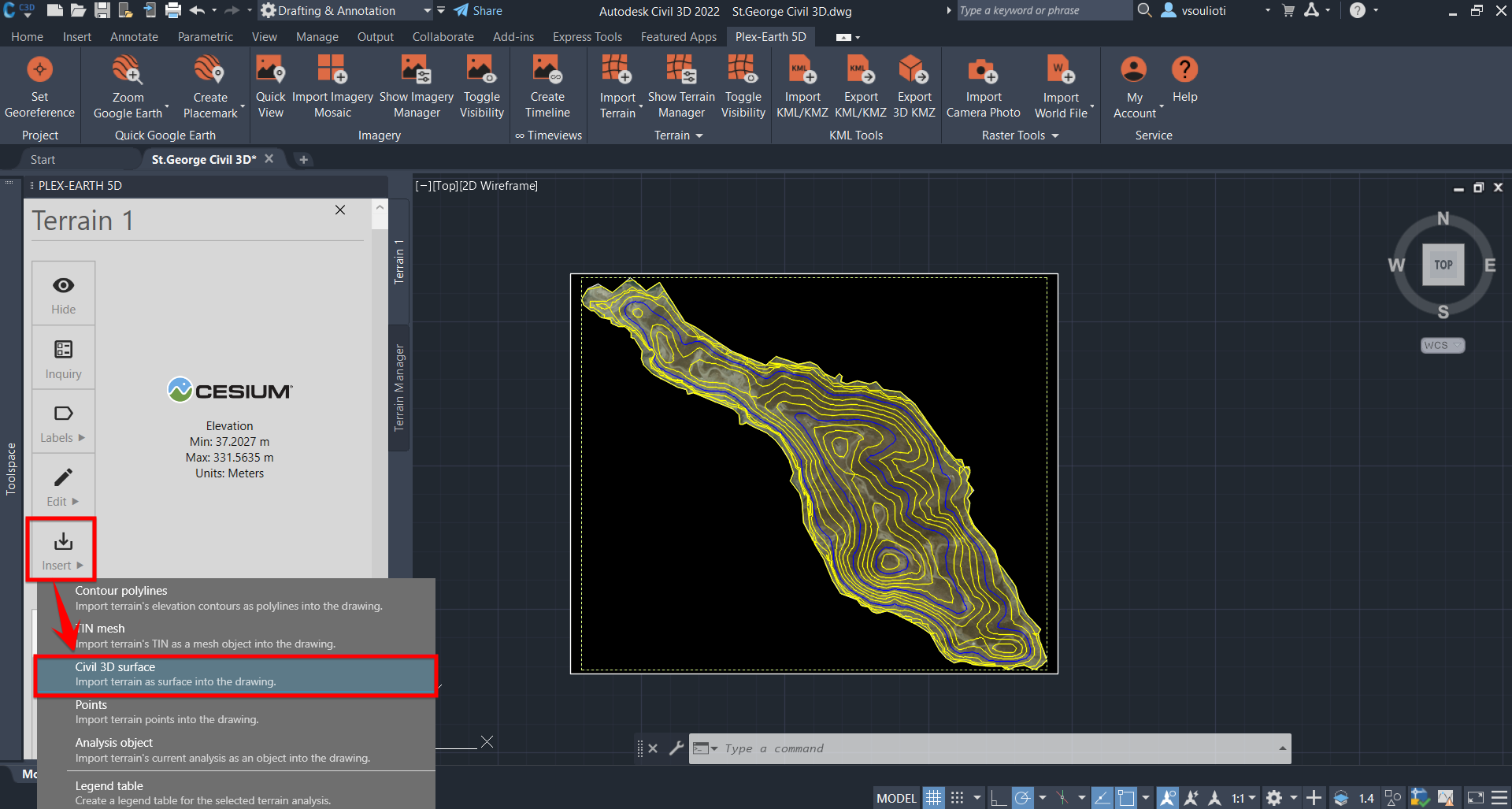1512x809 pixels.
Task: Select the Import Terrain tool
Action: point(619,87)
